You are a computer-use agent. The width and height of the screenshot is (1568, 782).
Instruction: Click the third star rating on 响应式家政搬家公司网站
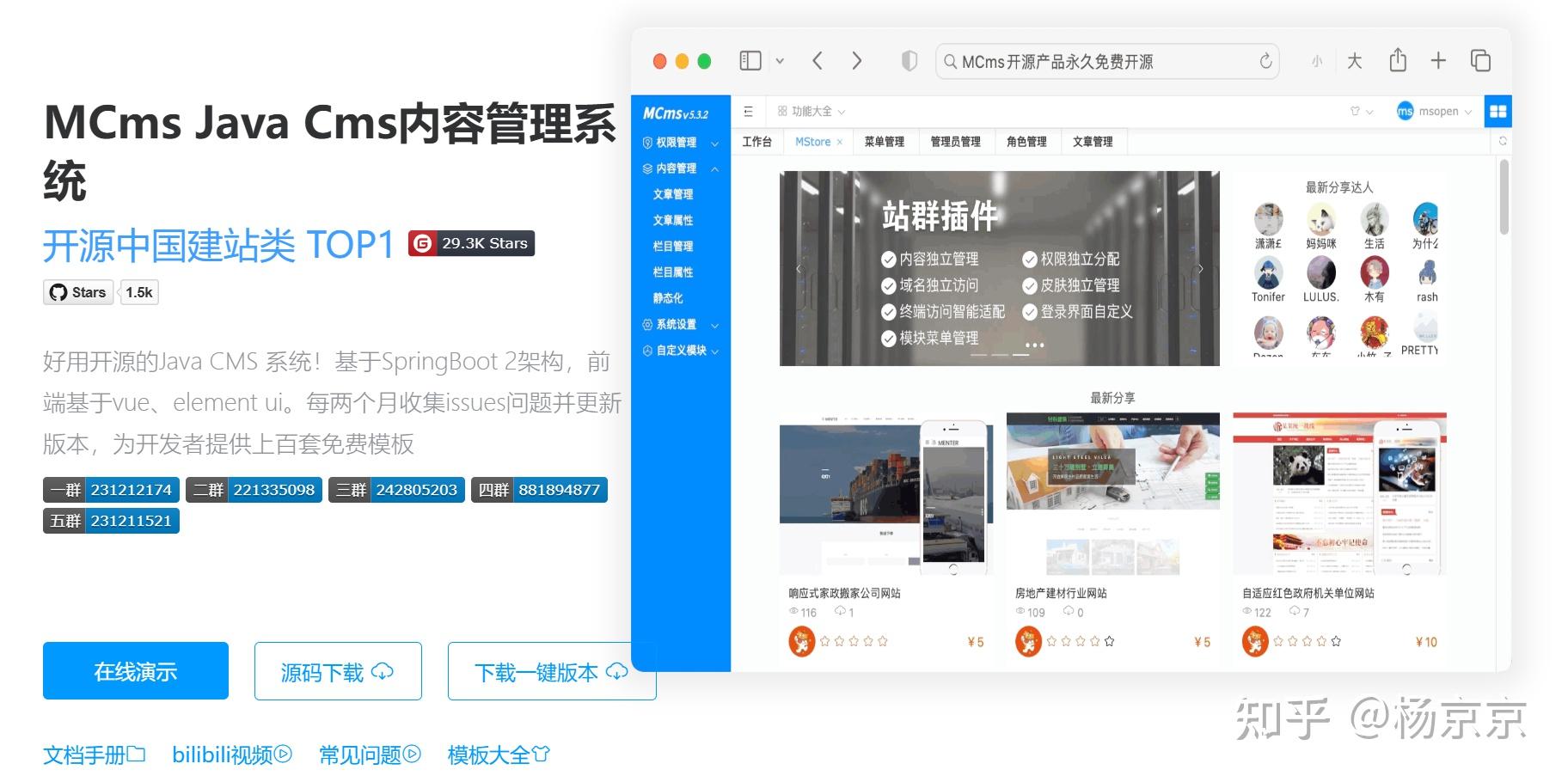(854, 640)
